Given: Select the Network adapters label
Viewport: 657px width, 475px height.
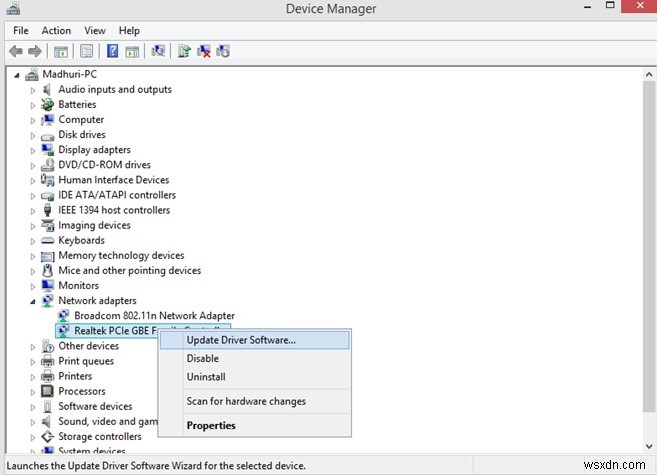Looking at the screenshot, I should click(97, 300).
